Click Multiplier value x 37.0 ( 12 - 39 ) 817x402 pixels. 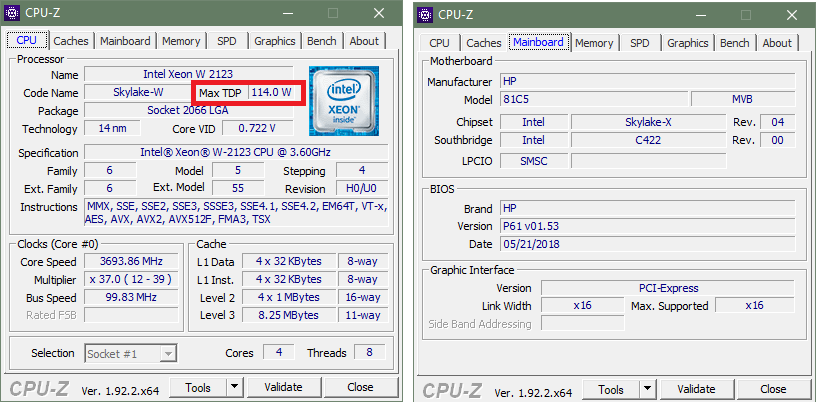click(x=131, y=279)
